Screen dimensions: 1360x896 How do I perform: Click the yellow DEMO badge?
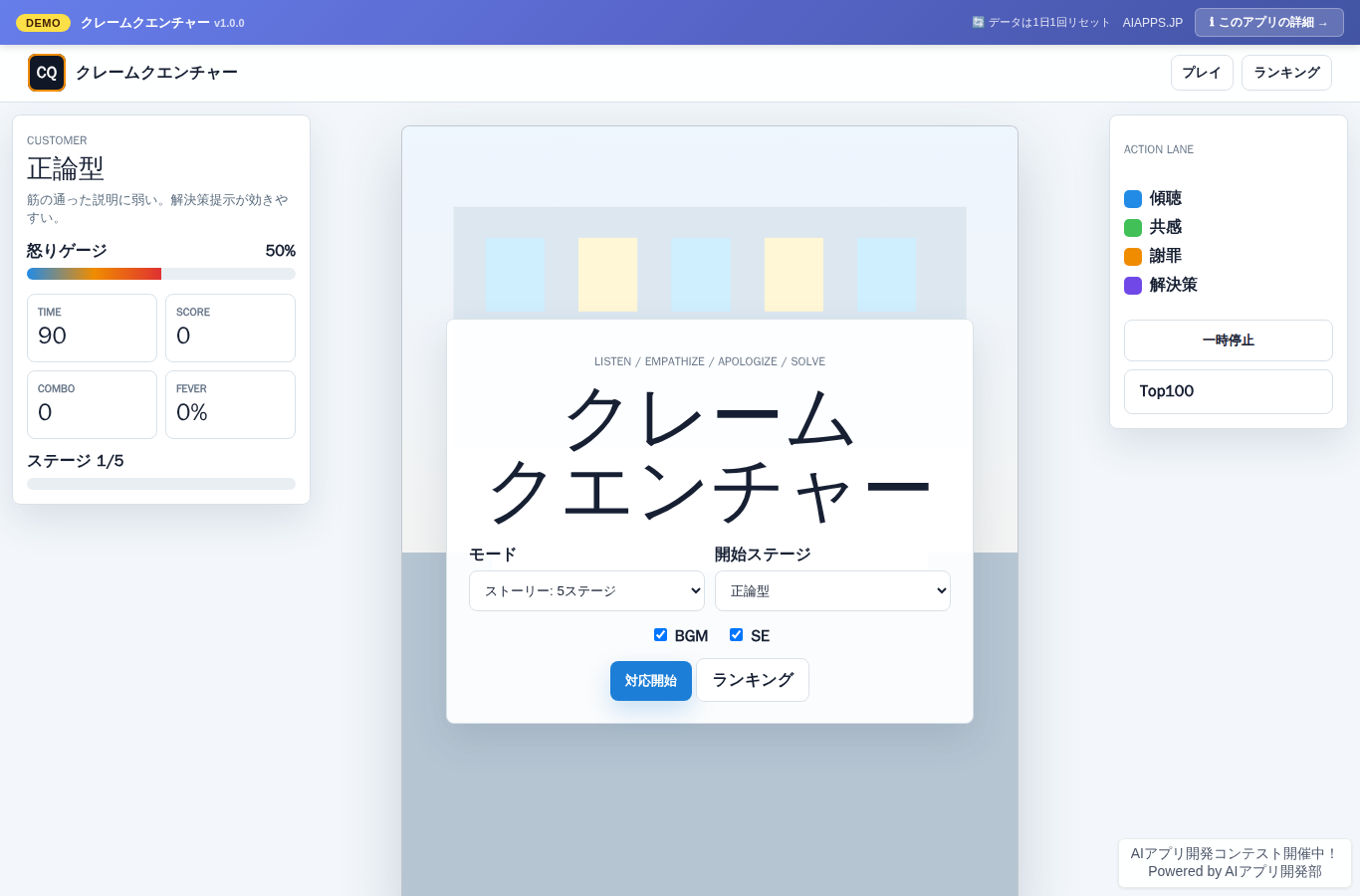click(x=43, y=23)
